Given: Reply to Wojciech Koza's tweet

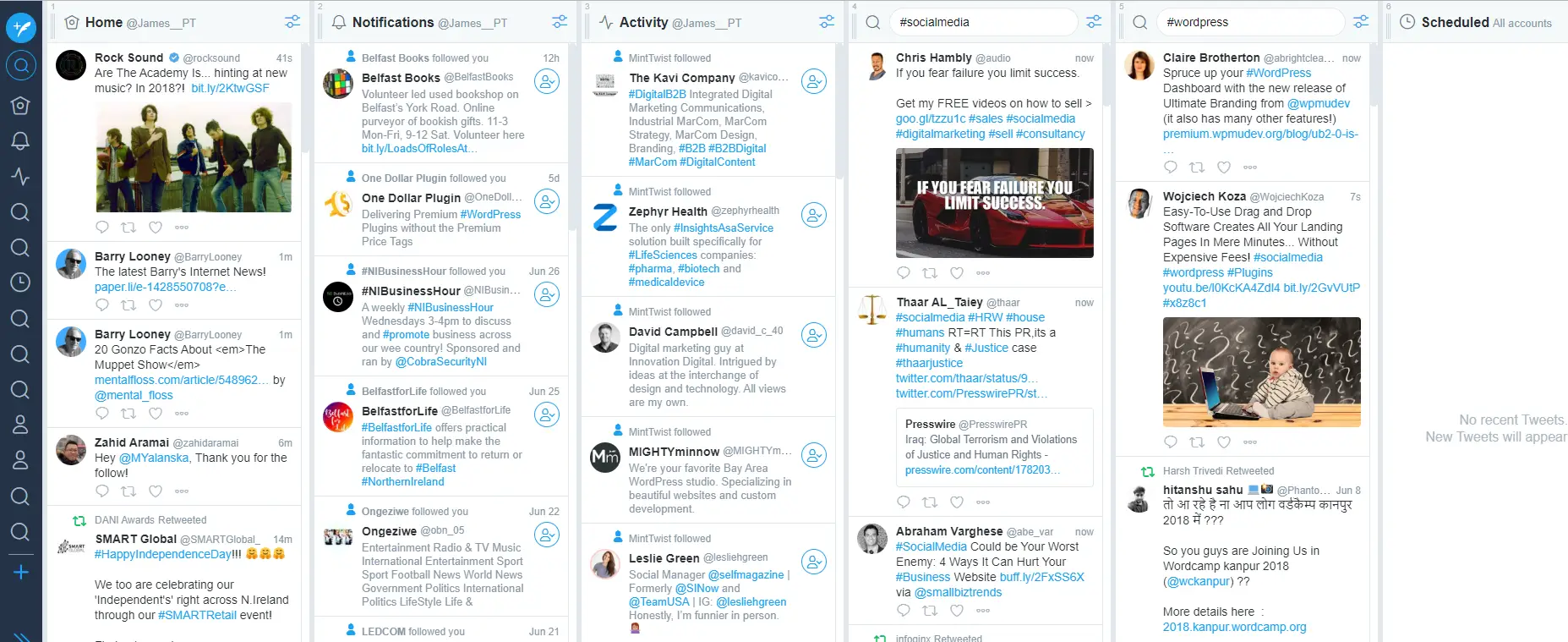Looking at the screenshot, I should click(x=1171, y=442).
